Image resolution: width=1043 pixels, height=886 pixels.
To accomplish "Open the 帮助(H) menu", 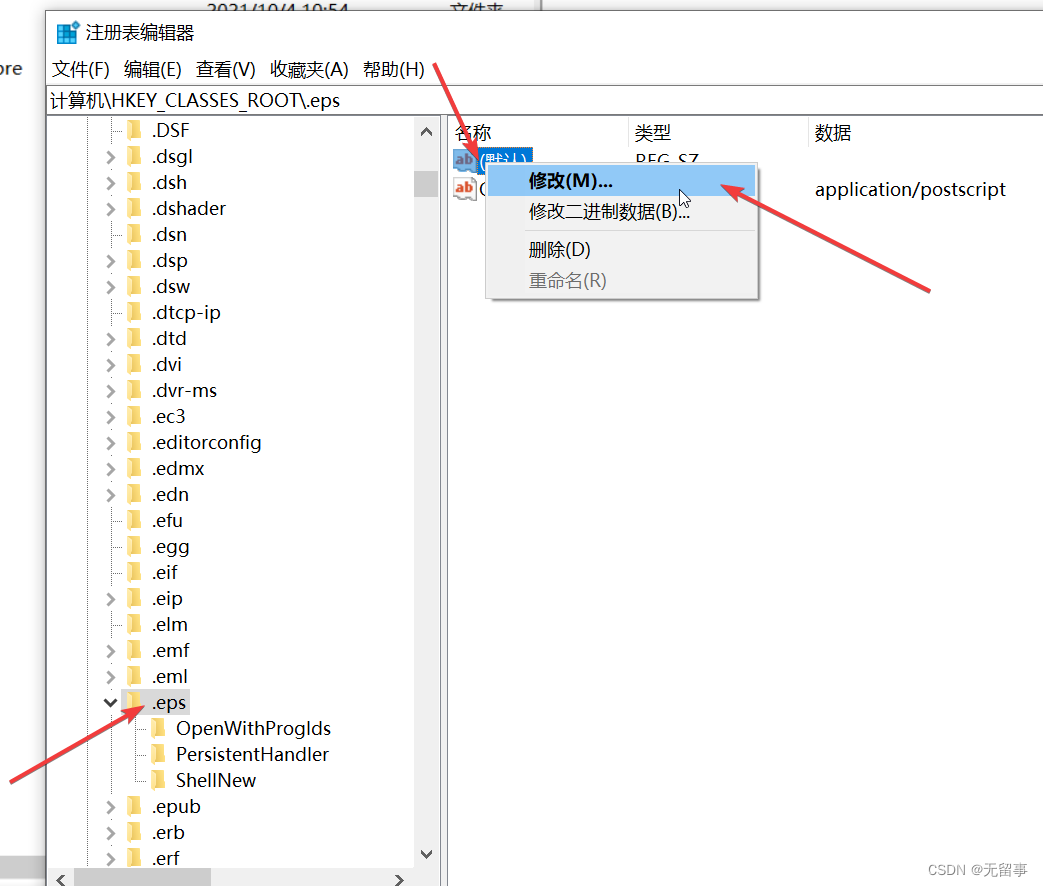I will (x=394, y=69).
